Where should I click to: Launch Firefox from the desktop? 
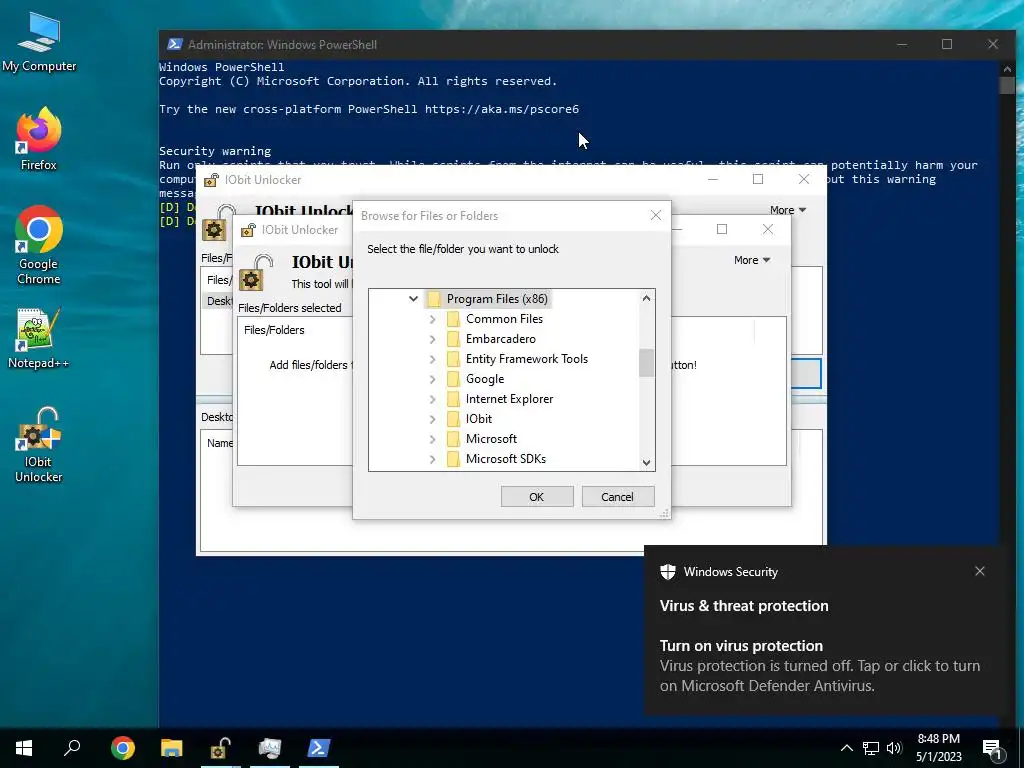39,139
